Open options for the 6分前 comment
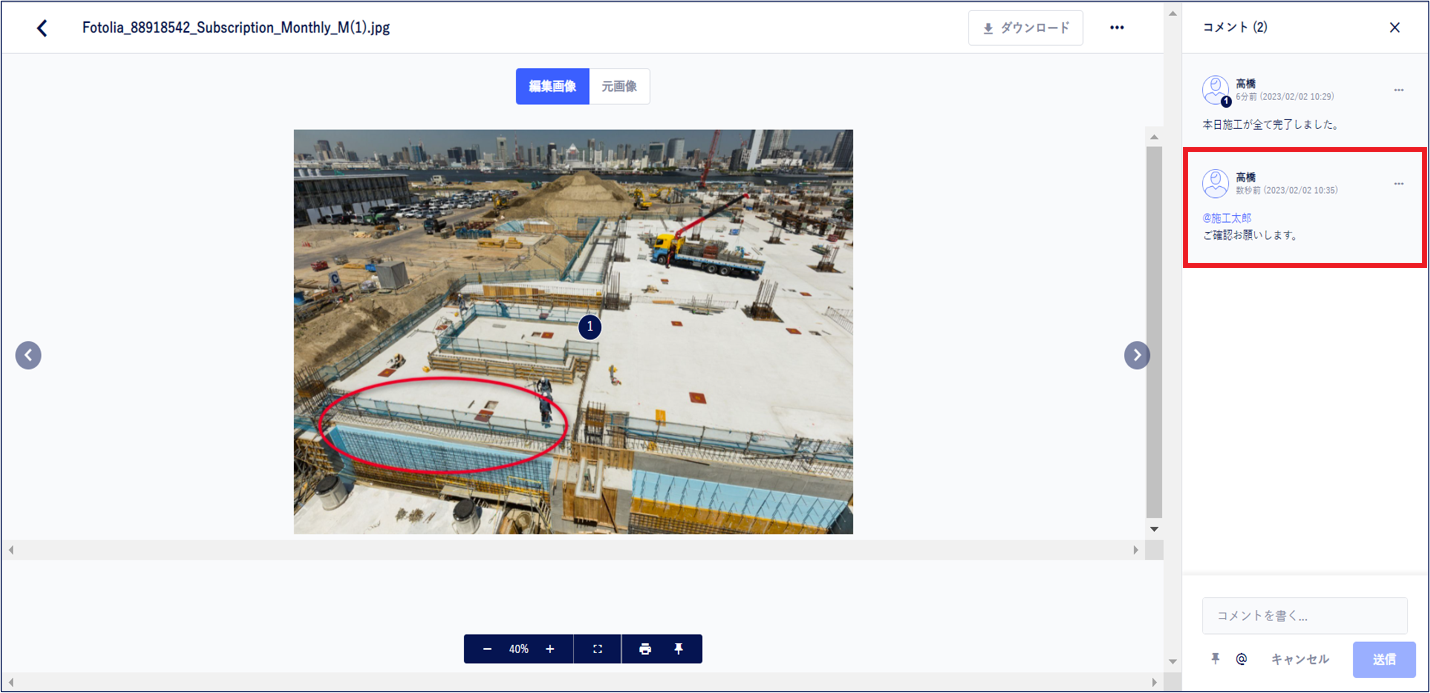Viewport: 1430px width, 693px height. (1399, 90)
